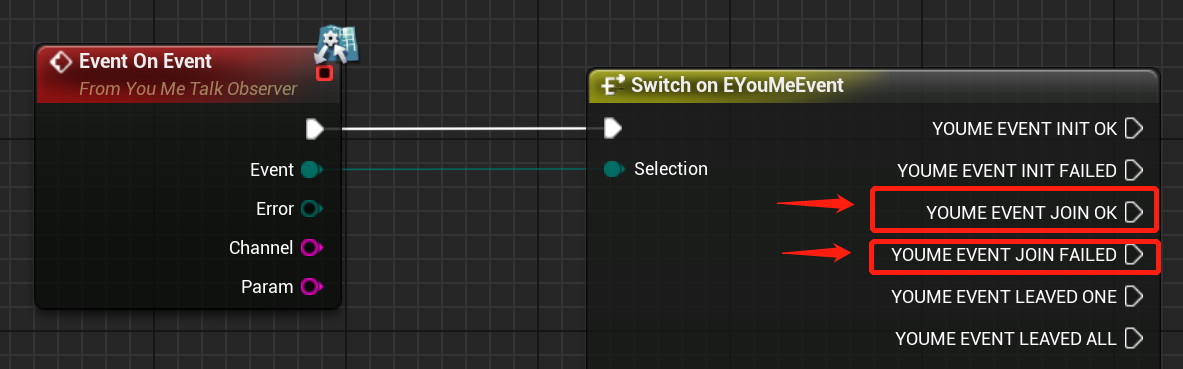This screenshot has height=369, width=1183.
Task: Click the YOUME EVENT LEAVED ONE output pin
Action: point(1134,297)
